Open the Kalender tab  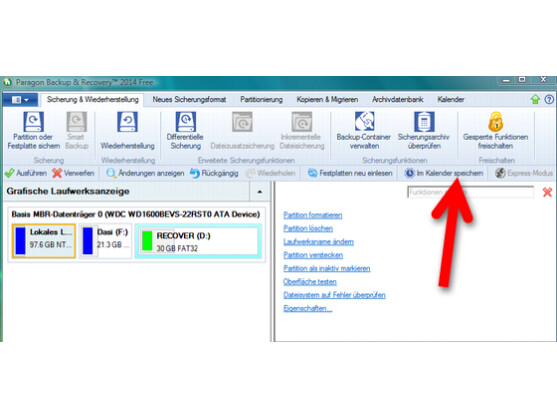(x=450, y=100)
